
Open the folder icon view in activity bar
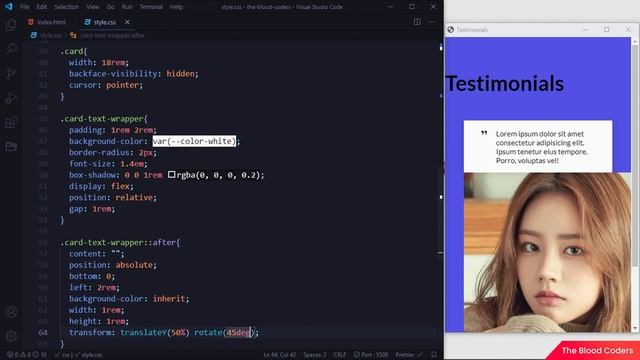click(x=11, y=147)
